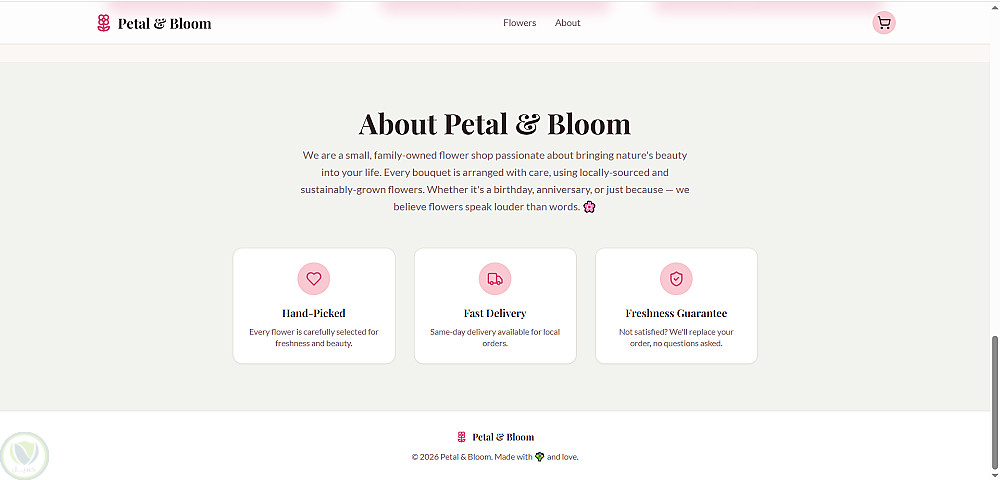Click the shield watermark badge in corner
The height and width of the screenshot is (480, 1000).
click(24, 455)
